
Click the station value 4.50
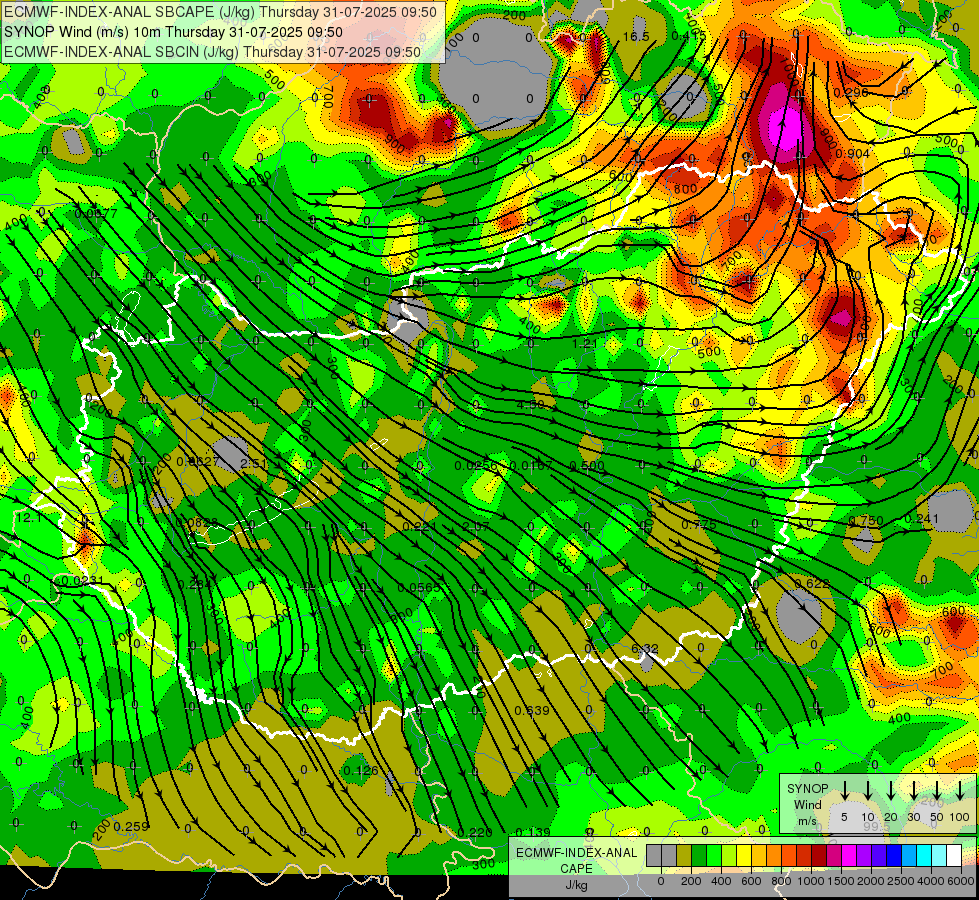(x=531, y=405)
